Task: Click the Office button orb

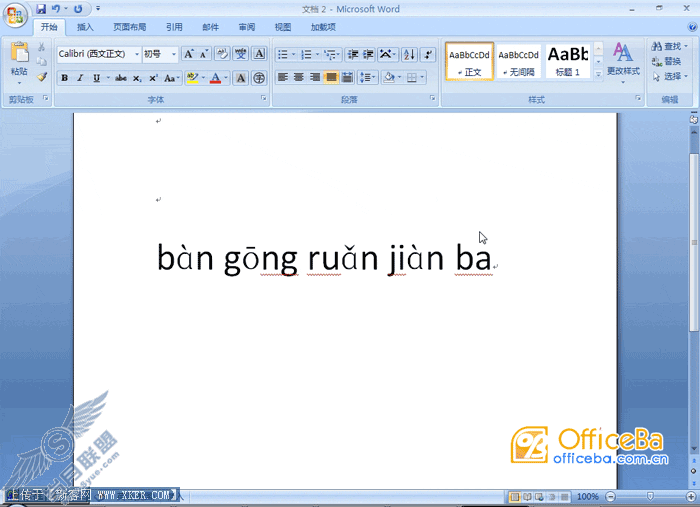Action: (15, 15)
